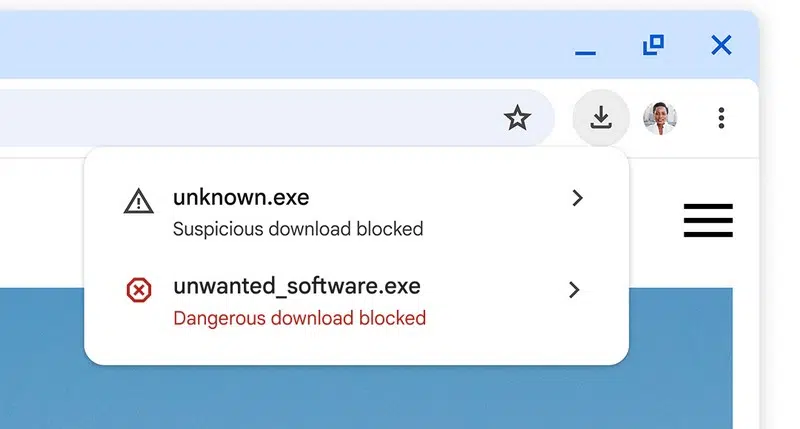Click the red blocked icon for unwanted_software.exe

pyautogui.click(x=139, y=291)
